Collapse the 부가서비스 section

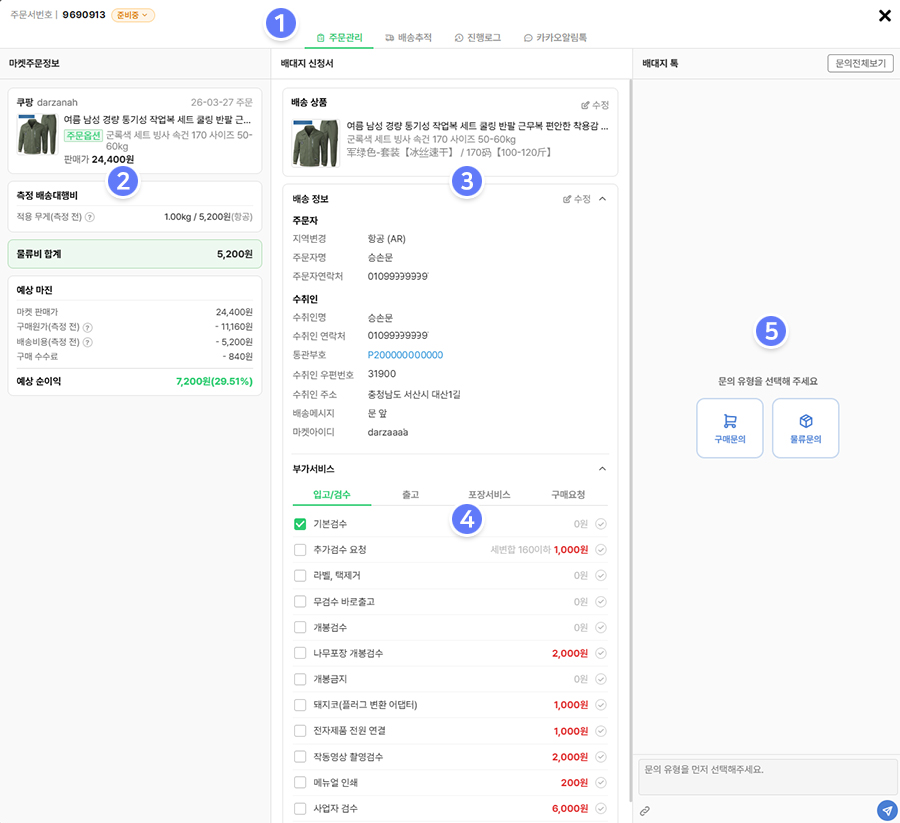pos(602,468)
